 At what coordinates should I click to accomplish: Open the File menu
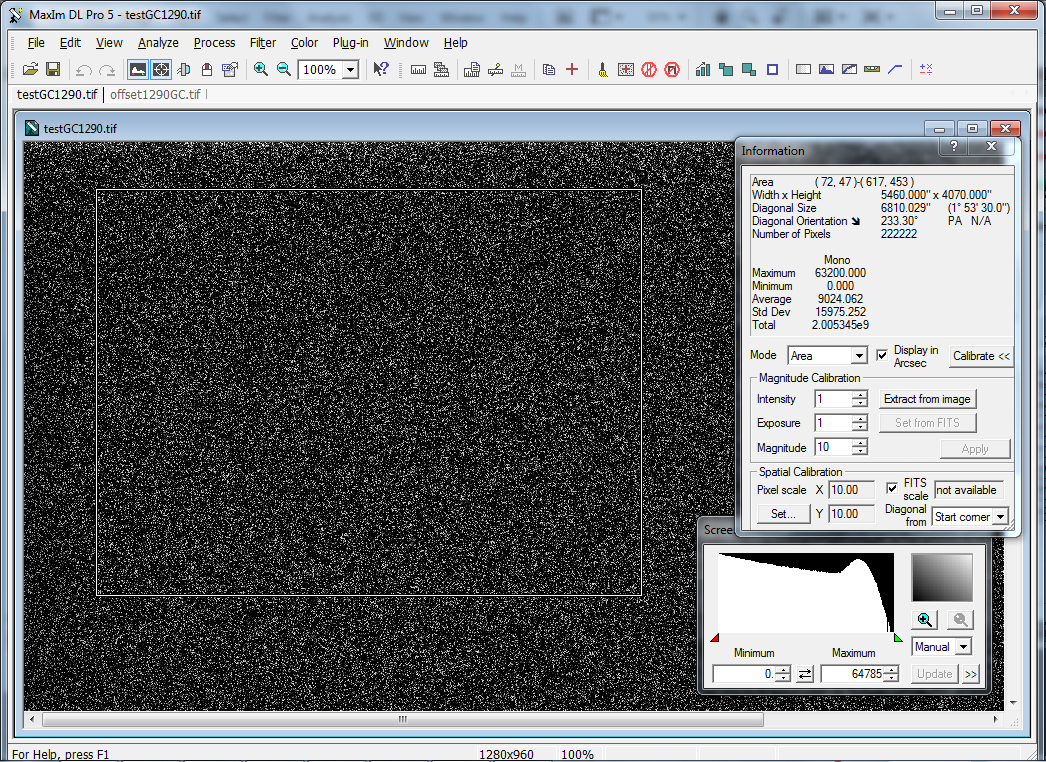[36, 43]
